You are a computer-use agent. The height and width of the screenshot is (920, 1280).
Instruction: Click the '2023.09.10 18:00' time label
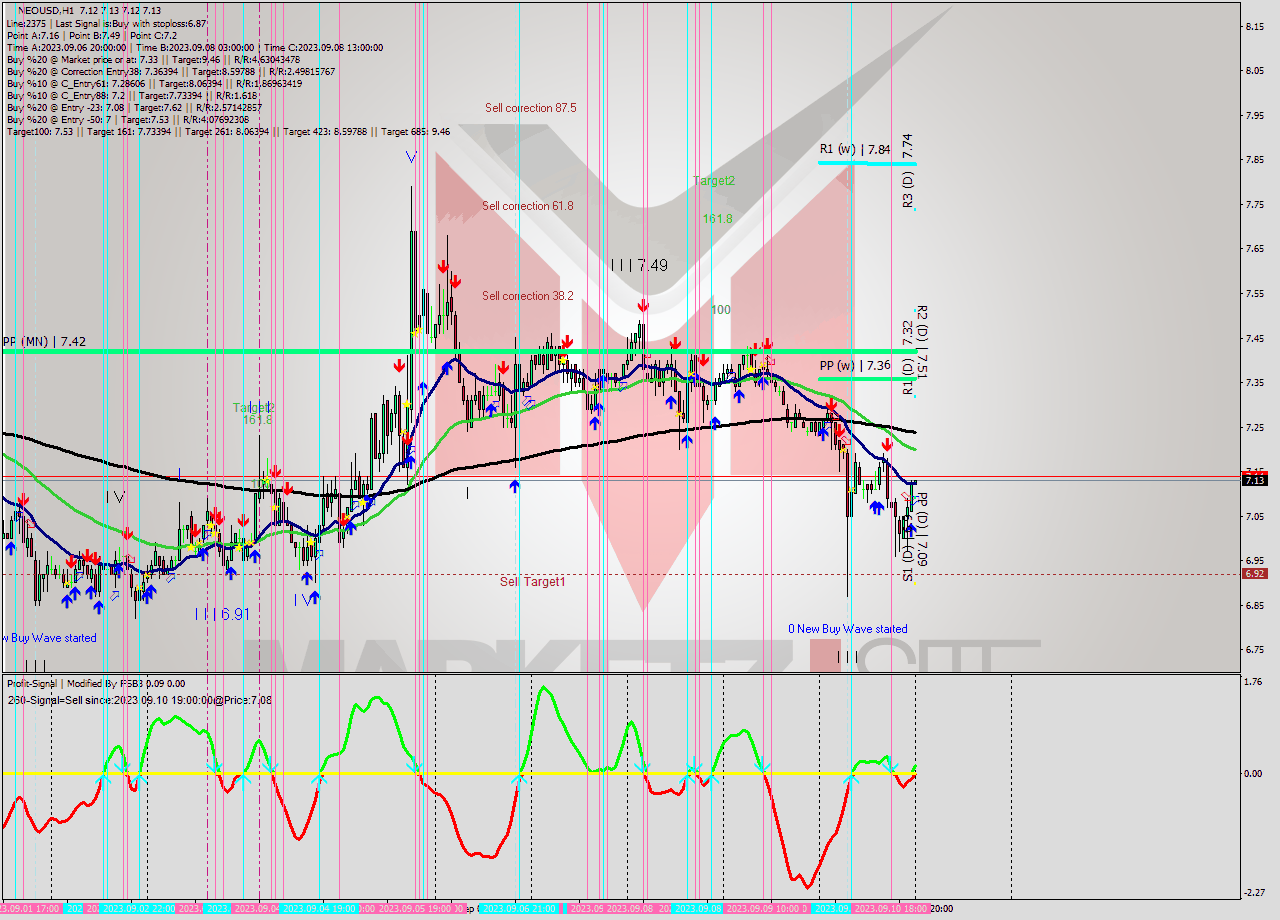click(892, 908)
